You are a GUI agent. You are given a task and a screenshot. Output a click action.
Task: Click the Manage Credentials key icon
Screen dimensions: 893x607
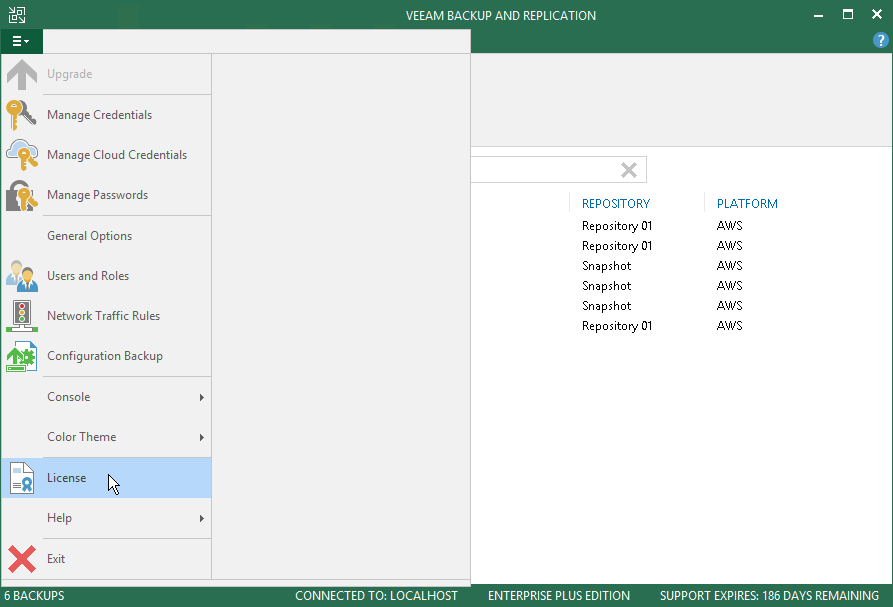[x=22, y=115]
